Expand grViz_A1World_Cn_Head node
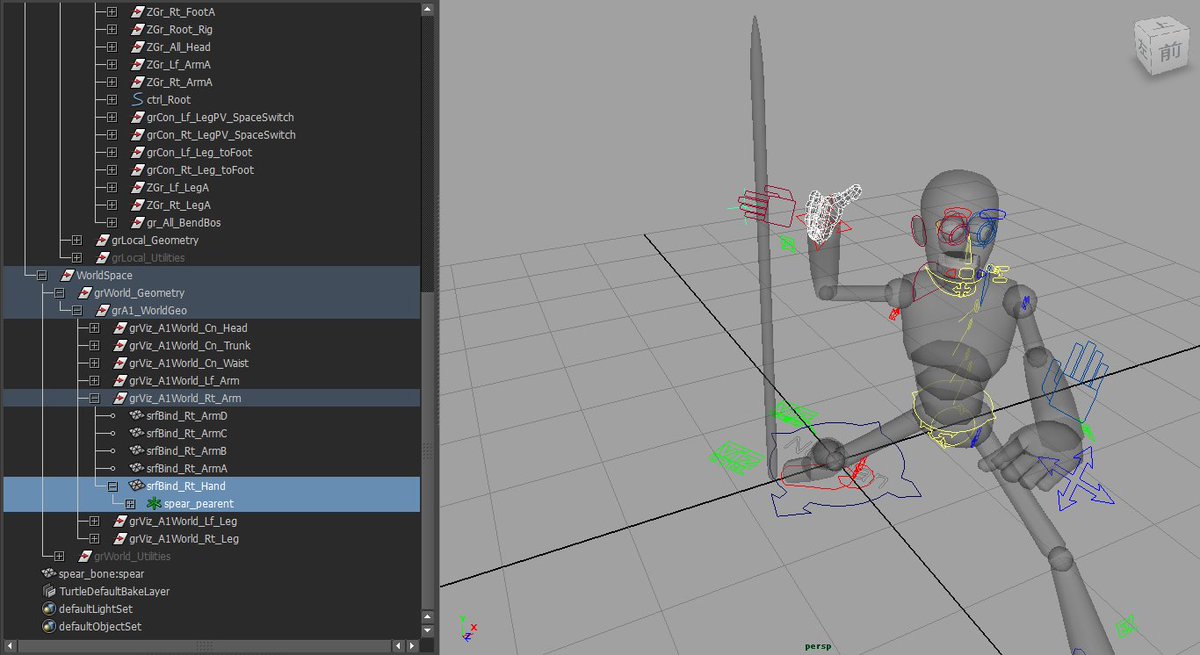This screenshot has height=655, width=1200. click(x=94, y=328)
